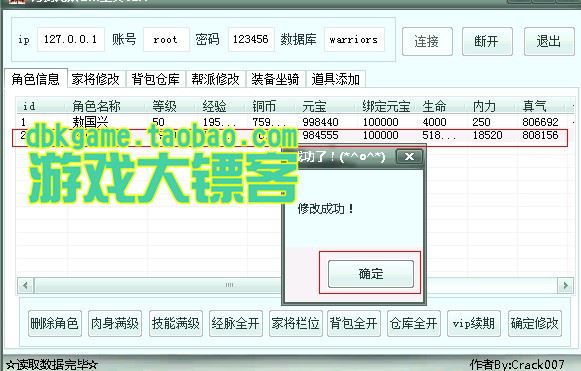Click the 数据库 field showing warriors
581x371 pixels.
click(354, 39)
